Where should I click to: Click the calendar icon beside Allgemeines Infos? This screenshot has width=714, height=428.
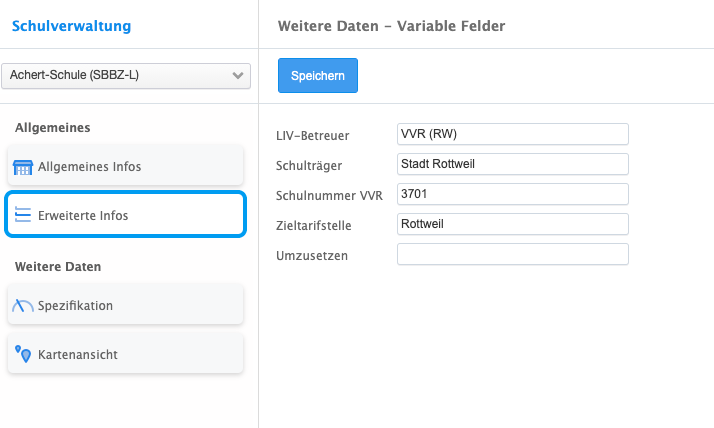coord(23,167)
